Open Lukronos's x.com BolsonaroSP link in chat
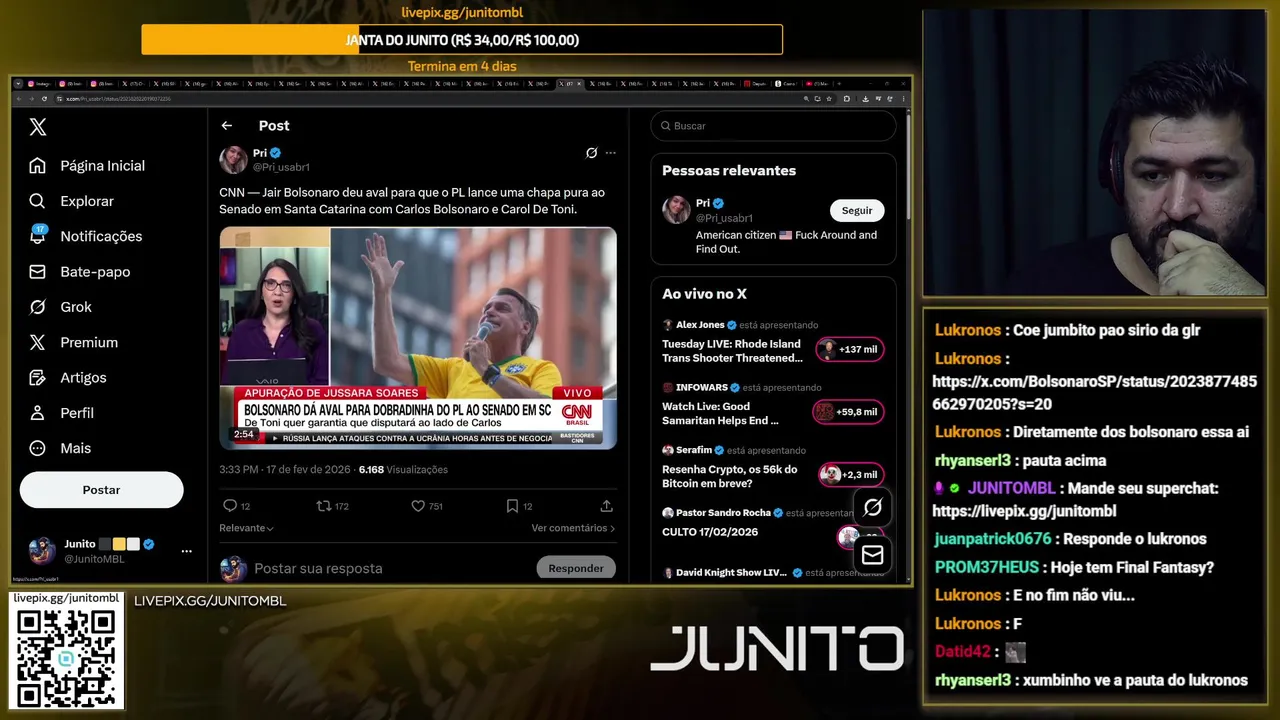This screenshot has height=720, width=1280. coord(1094,393)
